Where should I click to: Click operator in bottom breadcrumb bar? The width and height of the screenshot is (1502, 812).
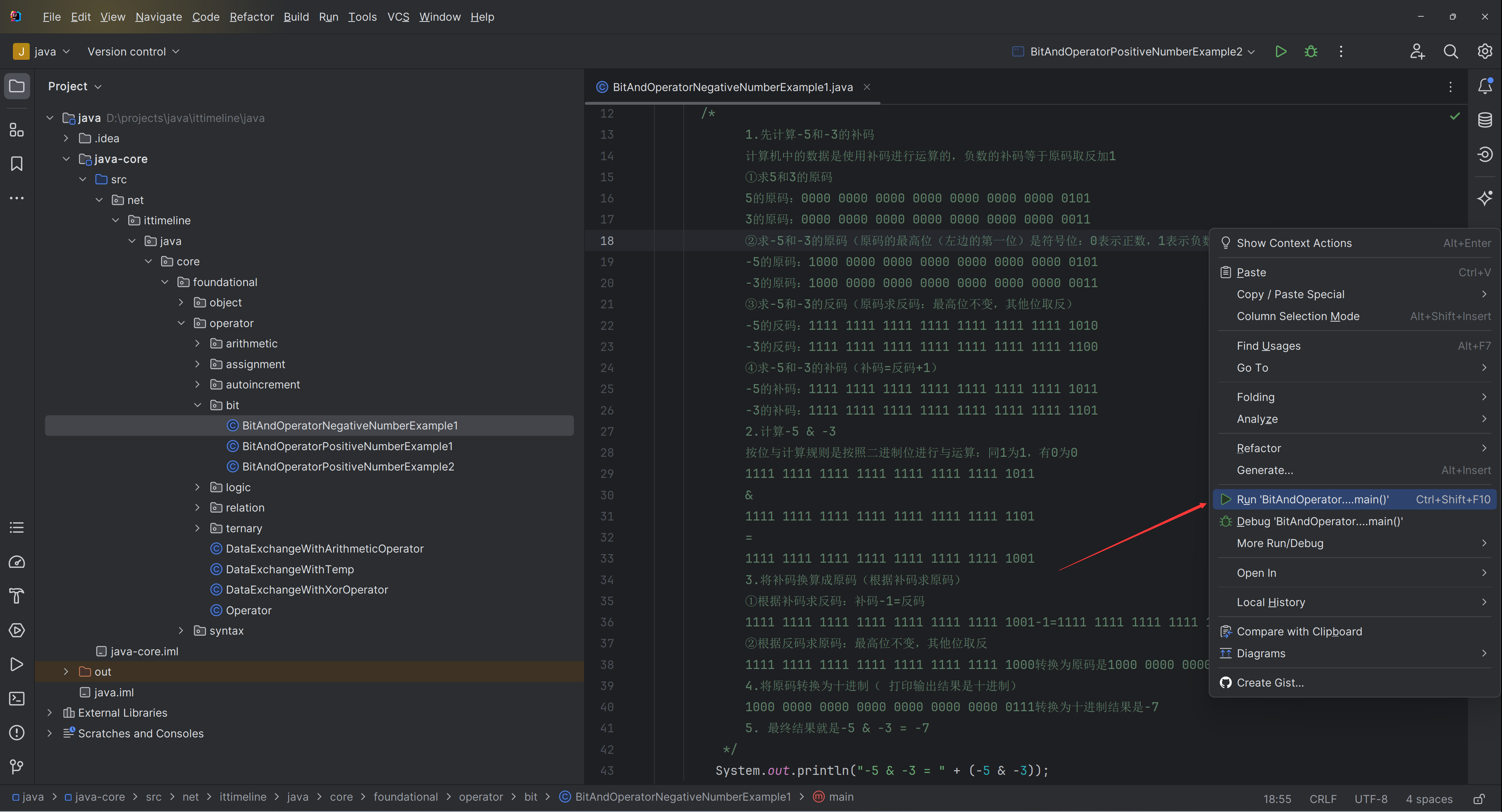480,797
